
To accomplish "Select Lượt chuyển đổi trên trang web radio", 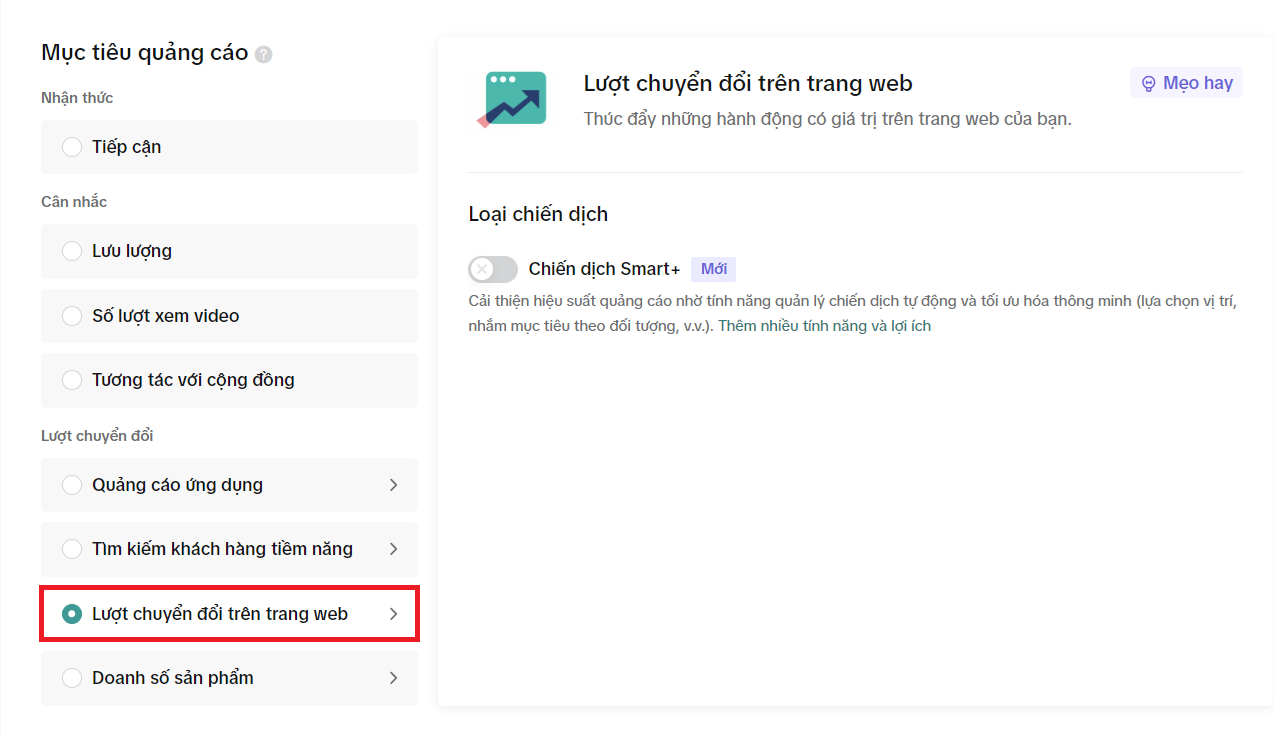I will [x=72, y=614].
